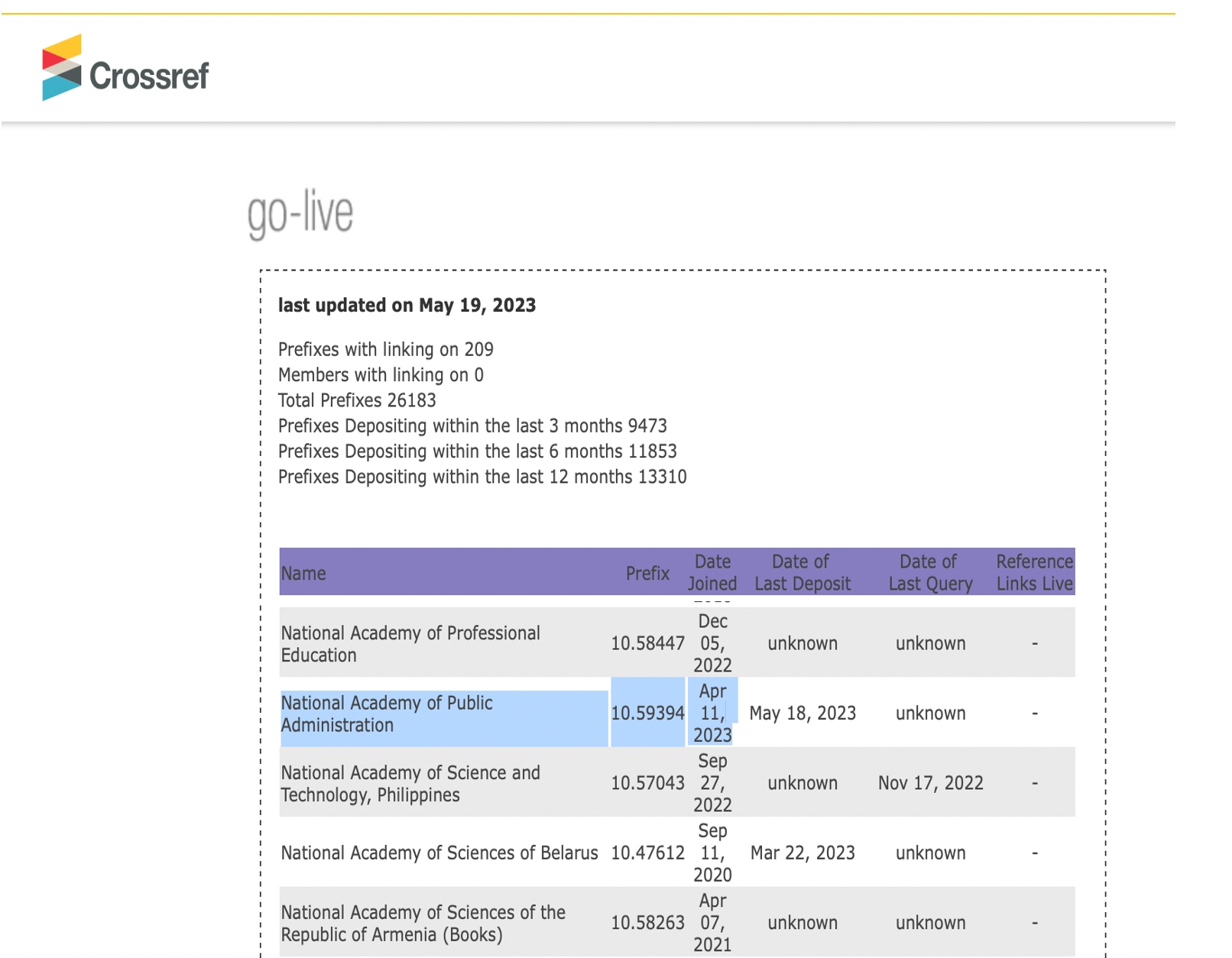The height and width of the screenshot is (958, 1232).
Task: Select National Academy of Sciences of Belarus
Action: 439,853
